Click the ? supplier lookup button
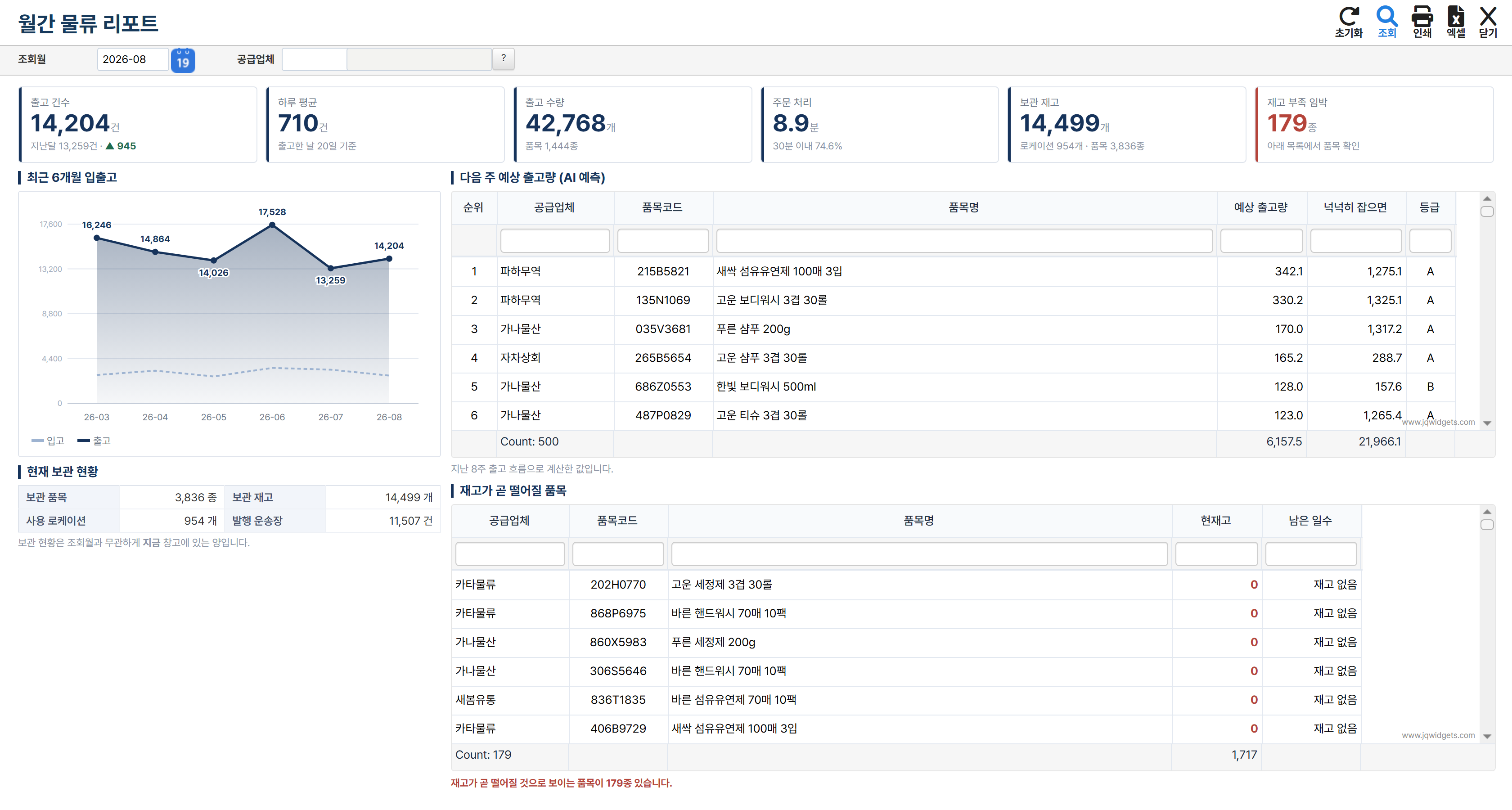Viewport: 1512px width, 810px height. 503,58
